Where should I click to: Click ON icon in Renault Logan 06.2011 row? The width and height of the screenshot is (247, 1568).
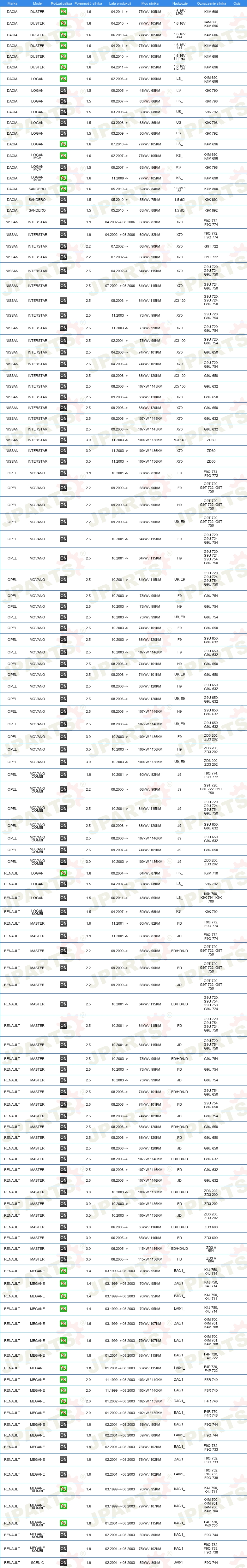(63, 898)
